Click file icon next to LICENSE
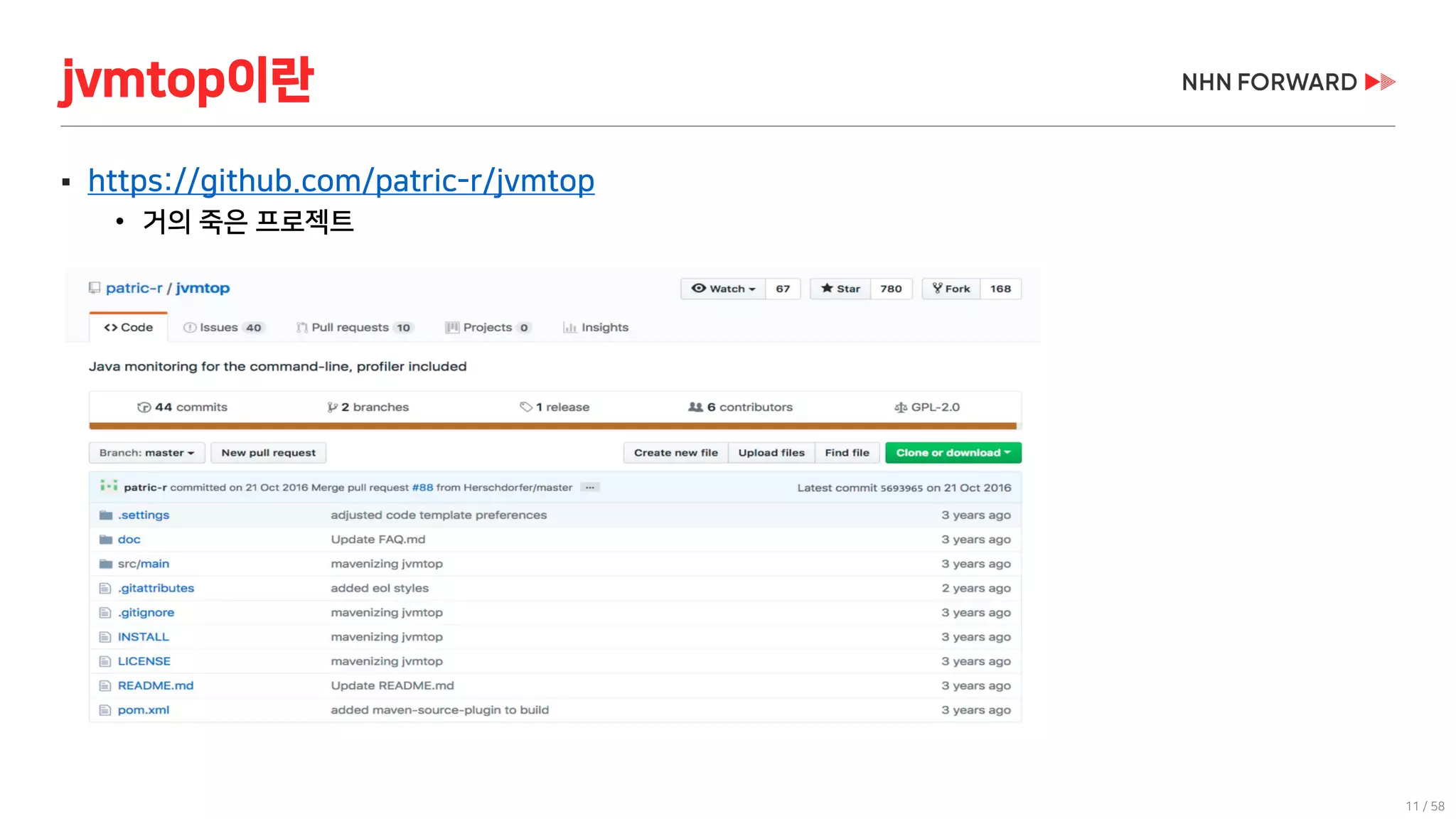The image size is (1456, 819). click(105, 661)
